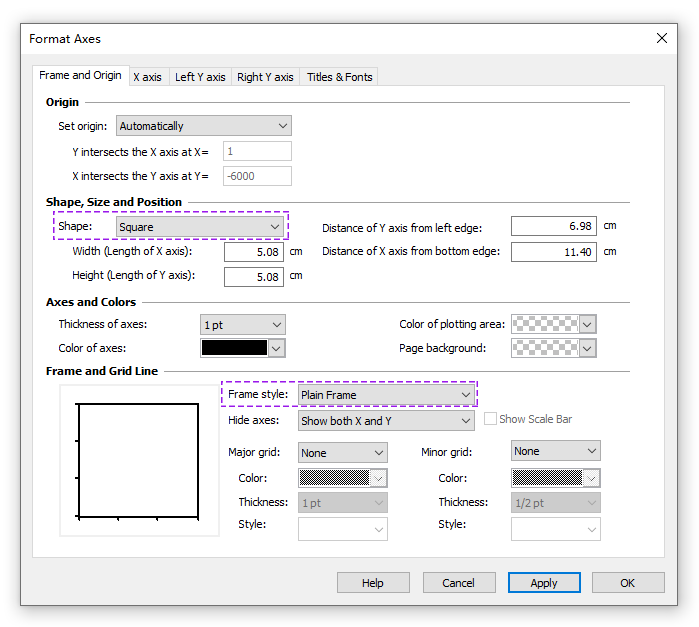Open Thickness of axes dropdown
Viewport: 699px width, 627px height.
tap(243, 325)
